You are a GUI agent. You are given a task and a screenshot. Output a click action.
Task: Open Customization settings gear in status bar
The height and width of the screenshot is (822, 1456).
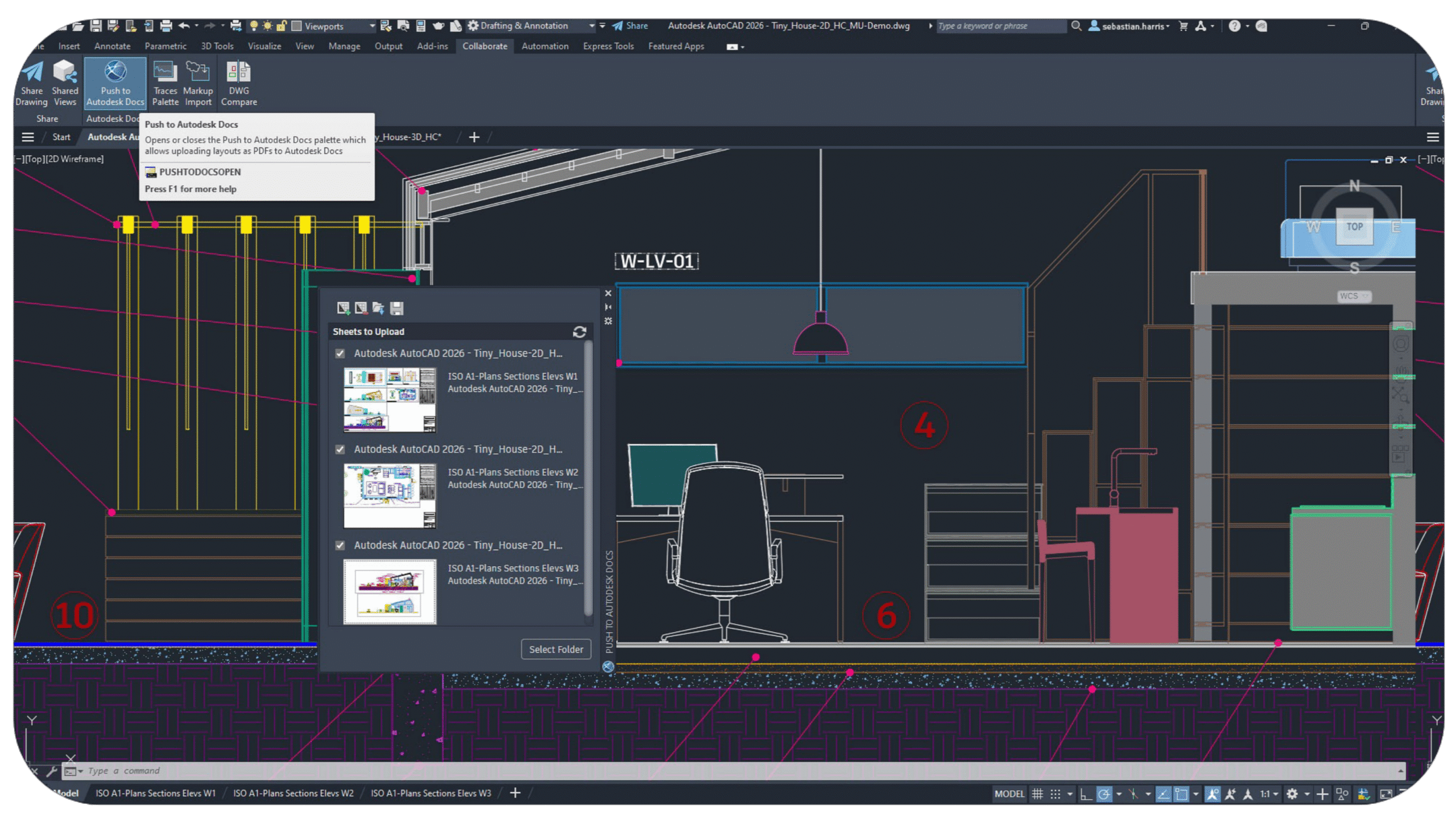[x=1292, y=793]
